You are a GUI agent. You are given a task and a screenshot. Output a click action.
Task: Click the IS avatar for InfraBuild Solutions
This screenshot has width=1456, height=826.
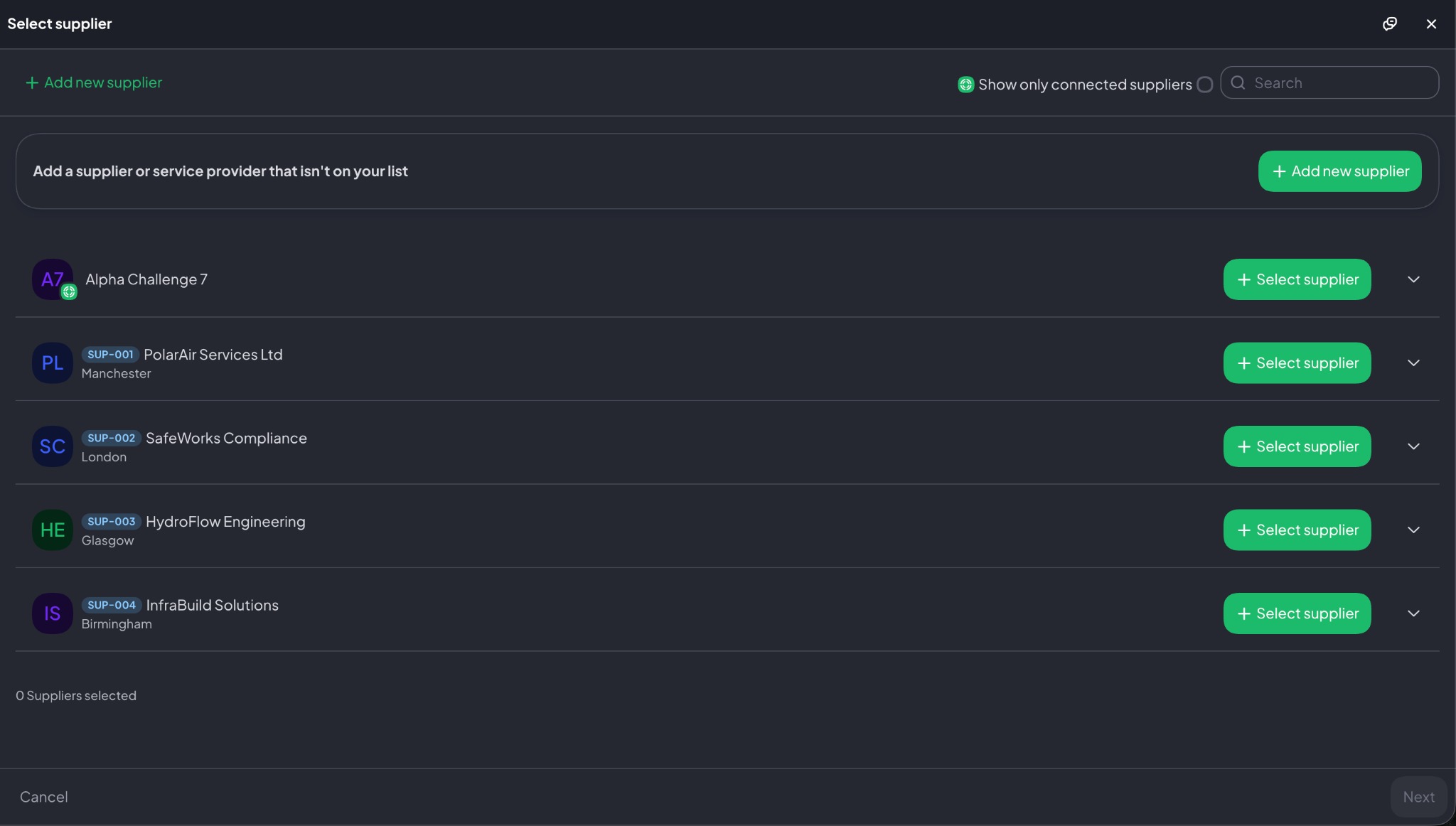point(52,613)
